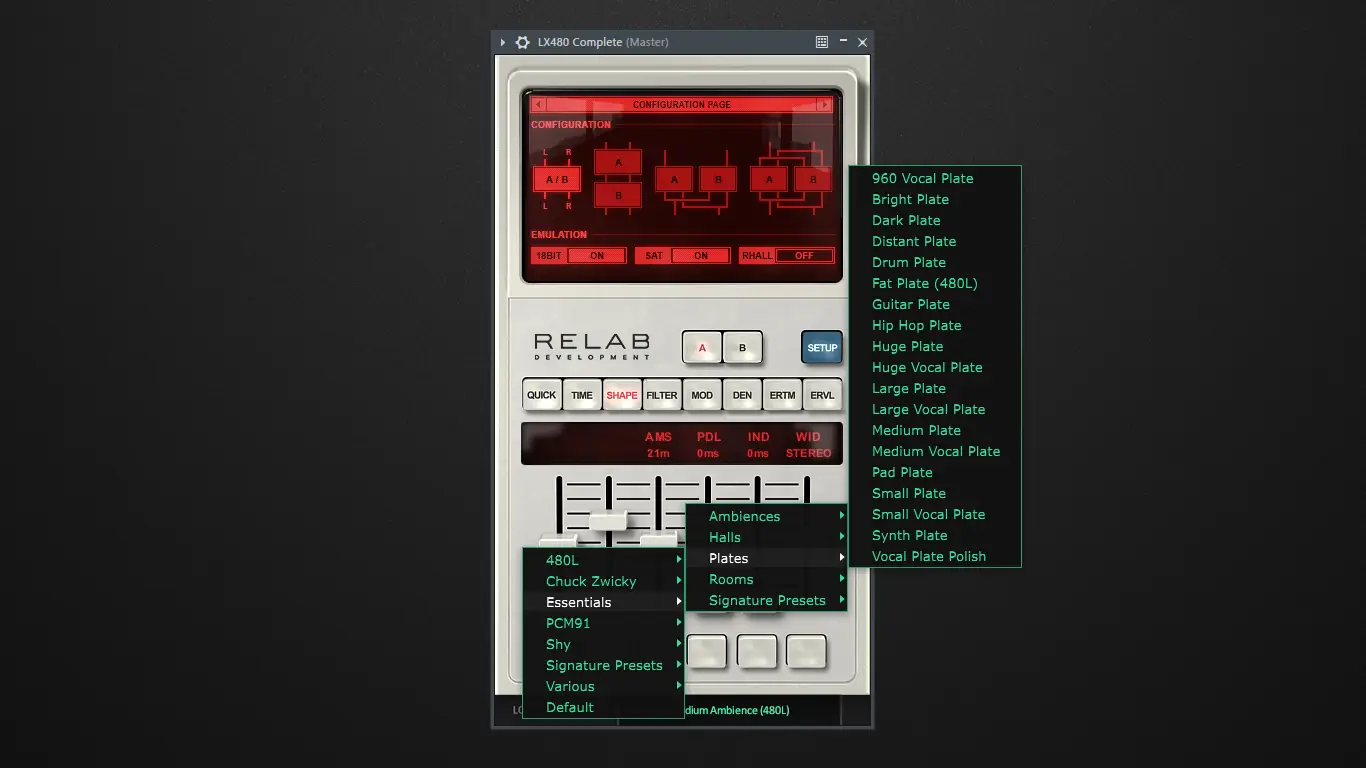
Task: Load the Distant Plate preset
Action: click(x=935, y=241)
